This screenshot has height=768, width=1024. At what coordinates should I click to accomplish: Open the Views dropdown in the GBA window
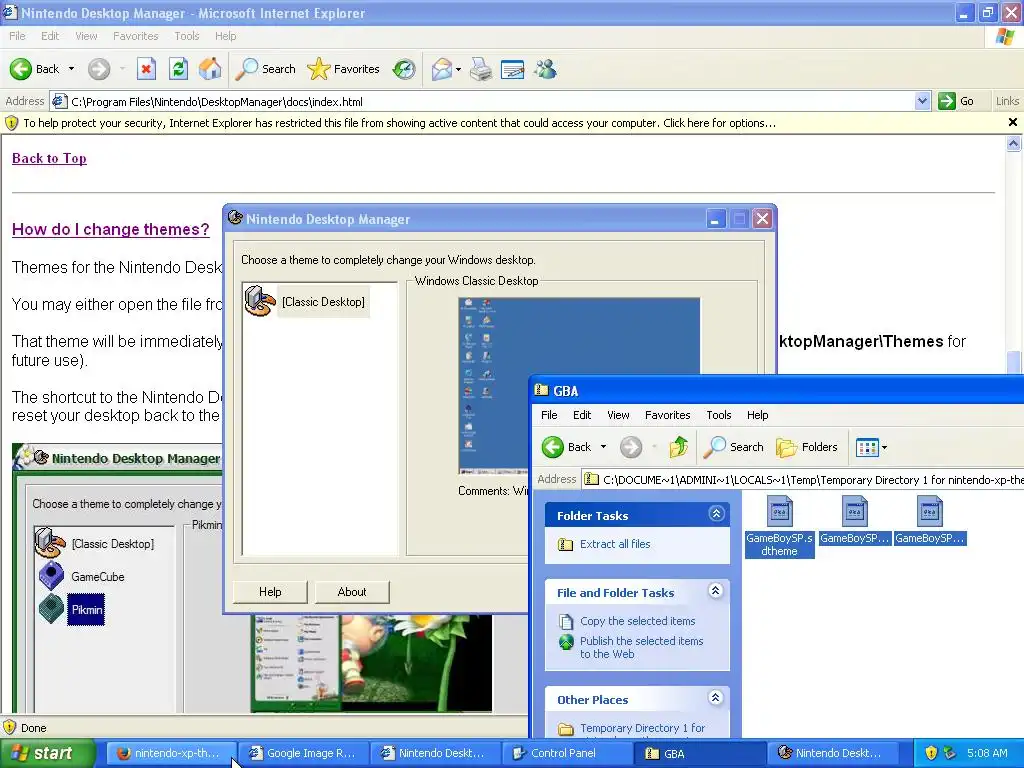(x=884, y=447)
